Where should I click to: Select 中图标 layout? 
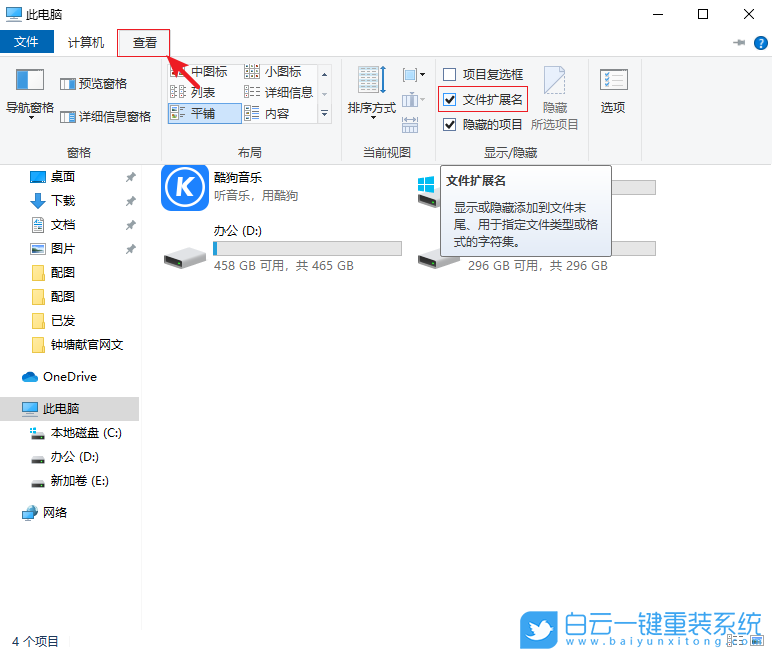pos(205,72)
